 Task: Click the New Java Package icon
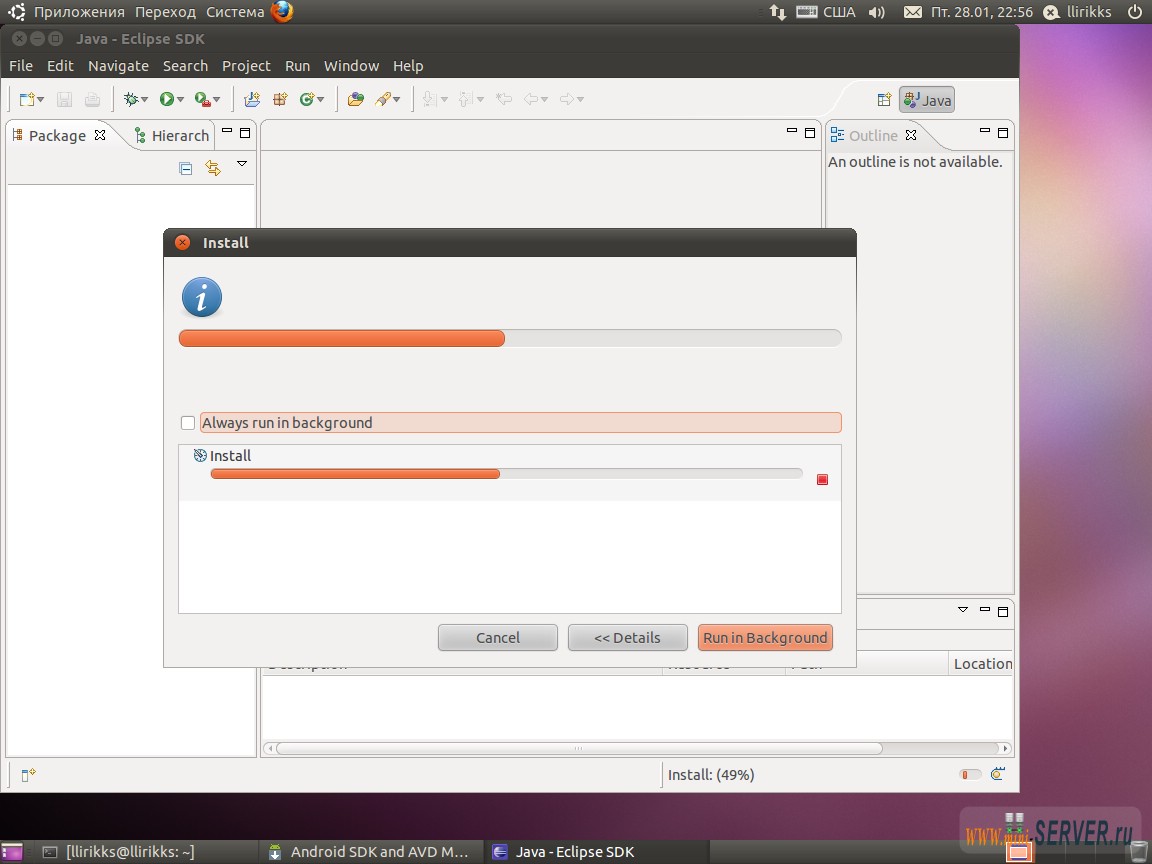[280, 99]
